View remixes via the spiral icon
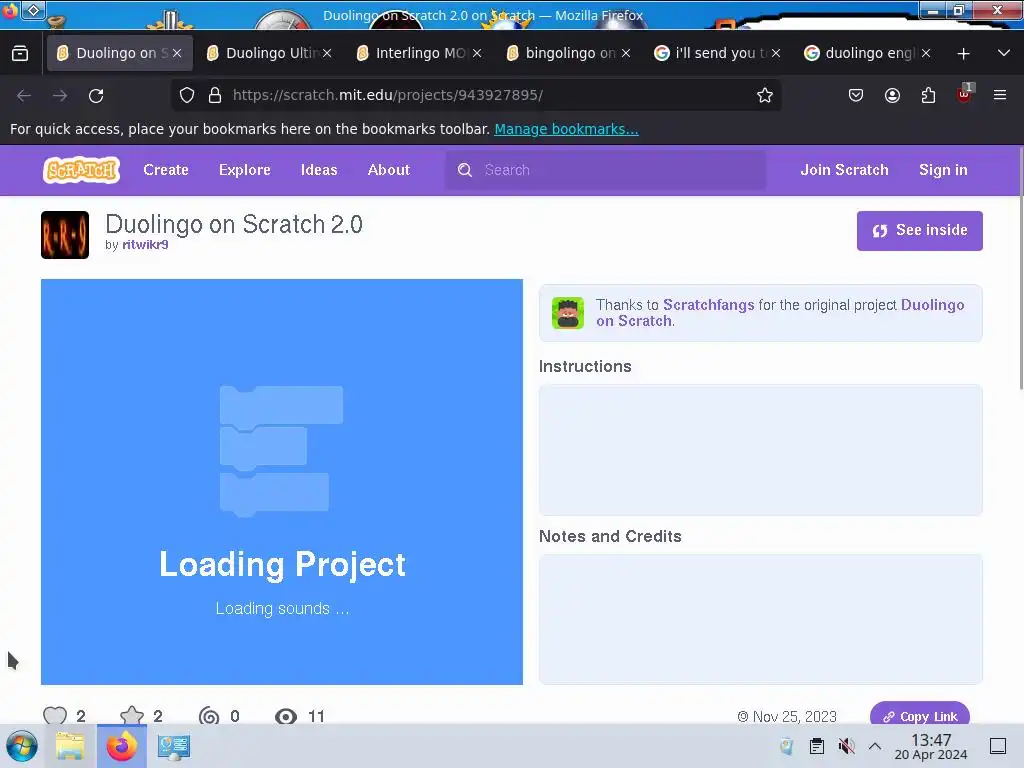1024x768 pixels. point(209,716)
